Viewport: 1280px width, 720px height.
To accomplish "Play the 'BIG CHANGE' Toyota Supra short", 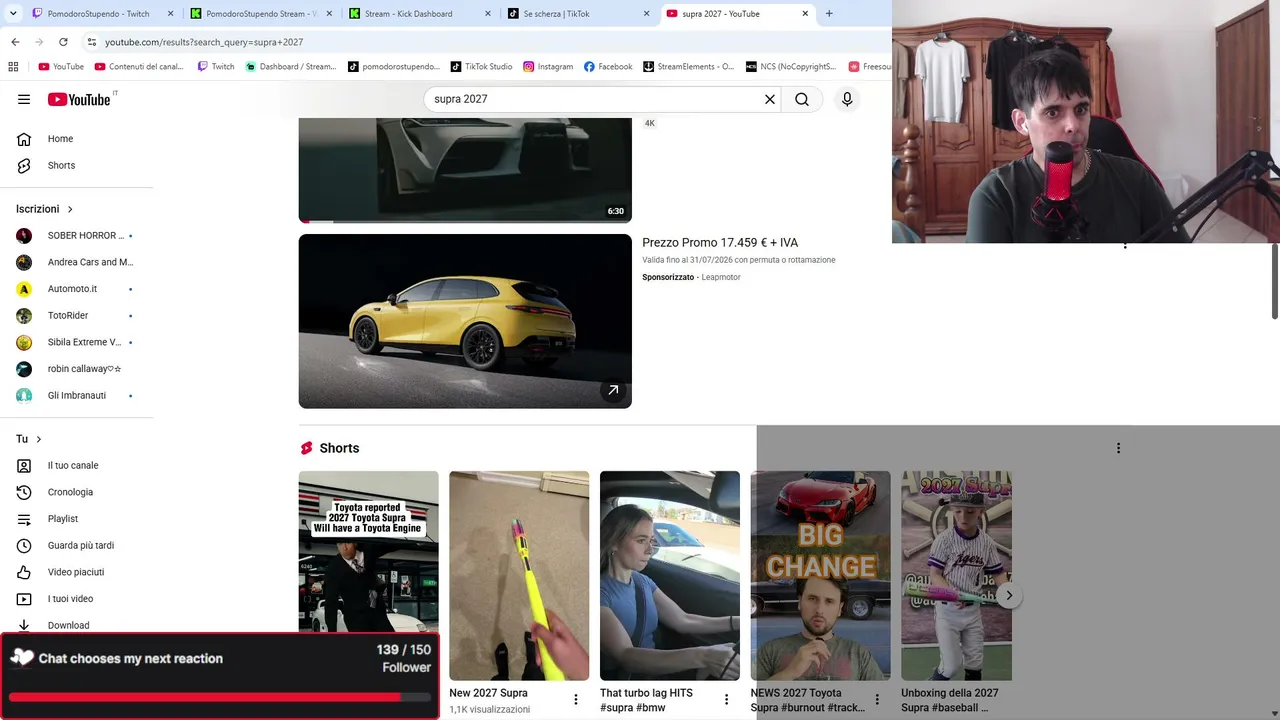I will click(820, 575).
